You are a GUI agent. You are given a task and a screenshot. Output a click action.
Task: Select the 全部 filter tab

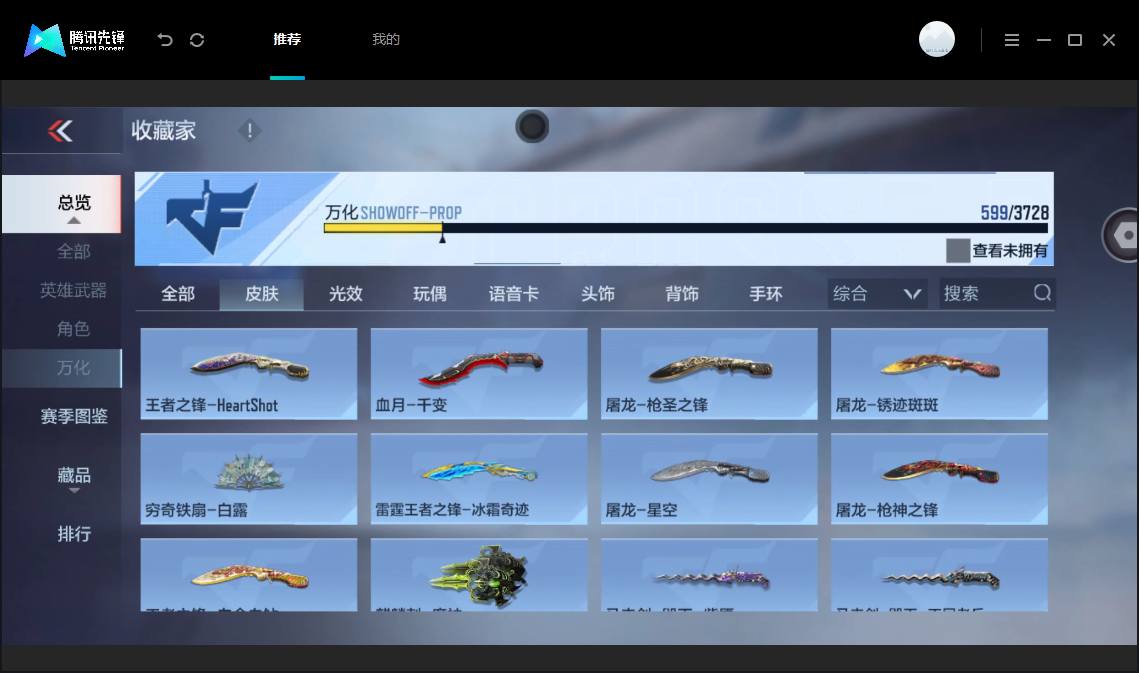coord(177,294)
